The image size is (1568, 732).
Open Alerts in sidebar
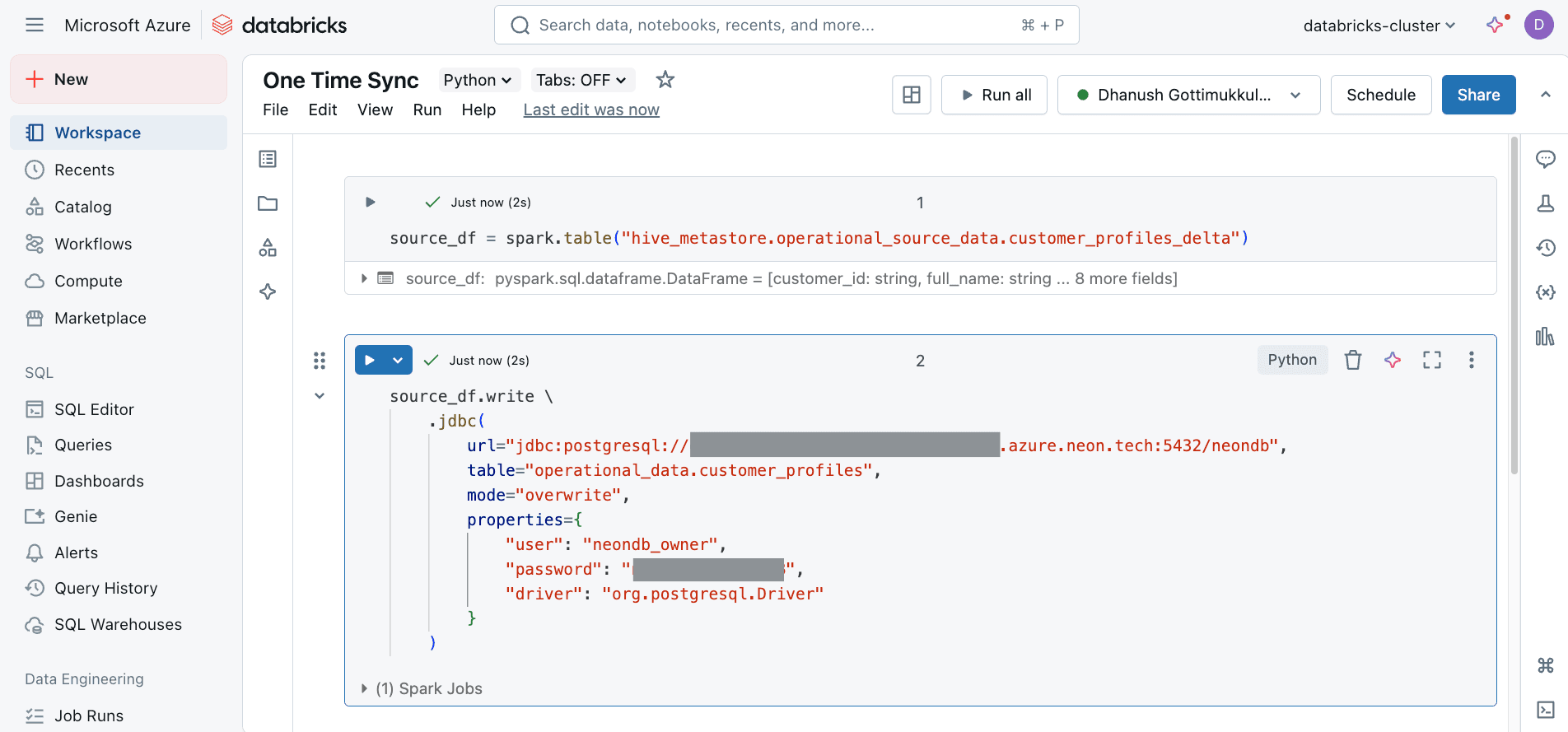tap(119, 552)
